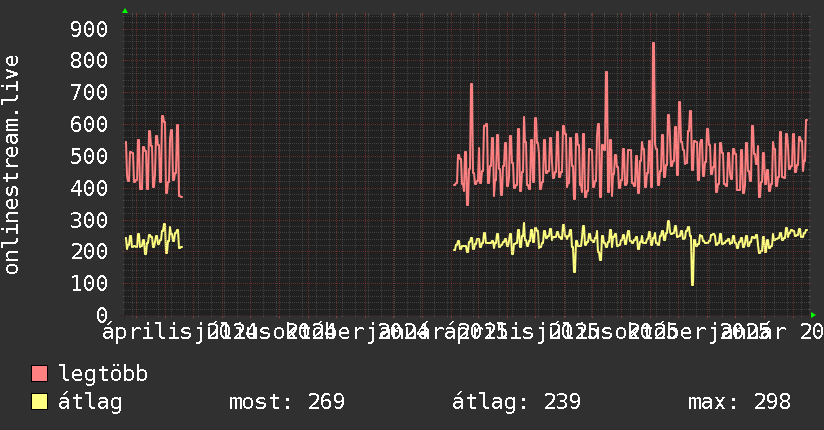The image size is (824, 430).
Task: Click the green arrow at y-axis top
Action: [125, 11]
